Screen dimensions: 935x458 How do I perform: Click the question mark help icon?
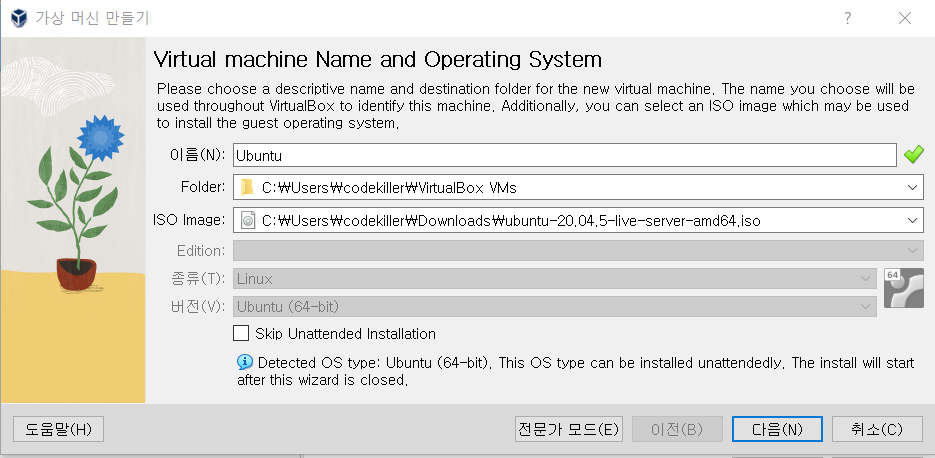[847, 18]
